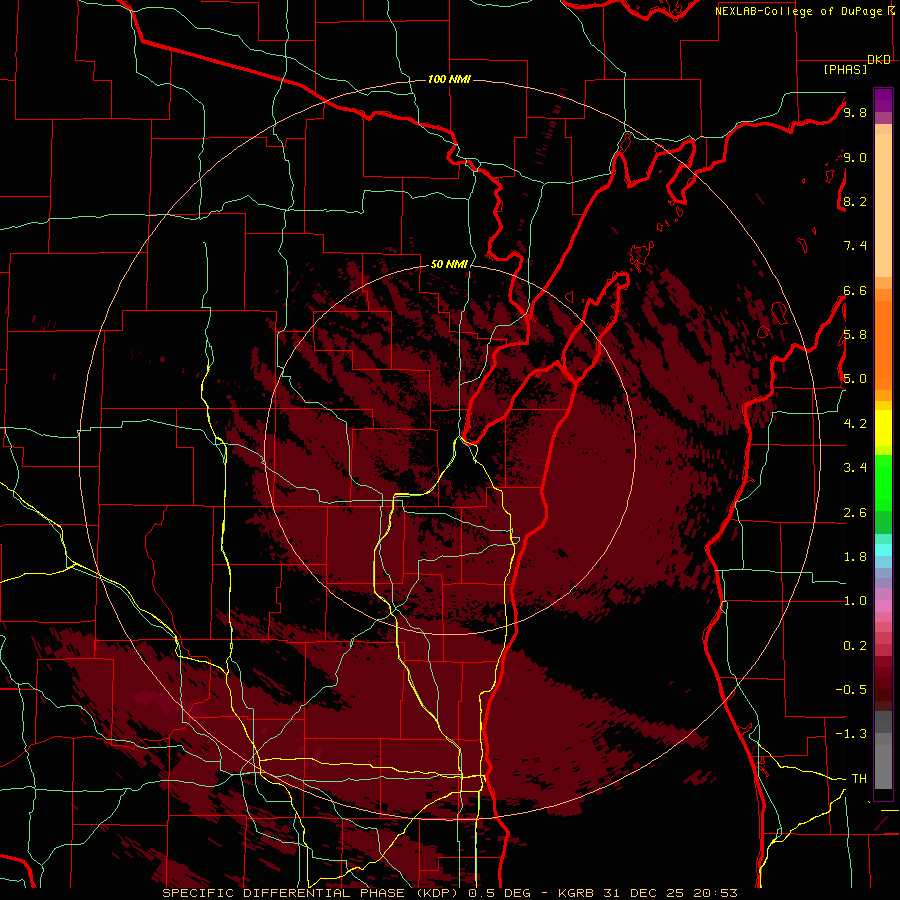Click the 3.4 scale value

pos(855,468)
